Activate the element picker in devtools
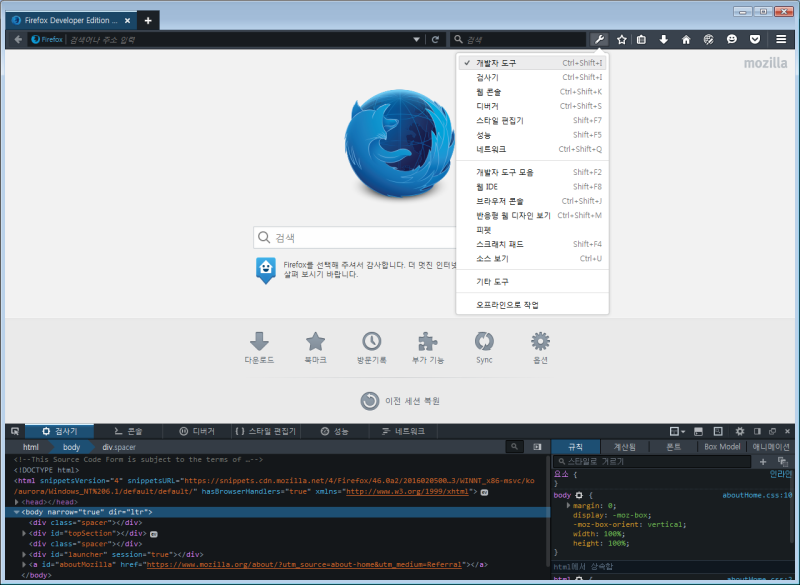800x585 pixels. 15,431
